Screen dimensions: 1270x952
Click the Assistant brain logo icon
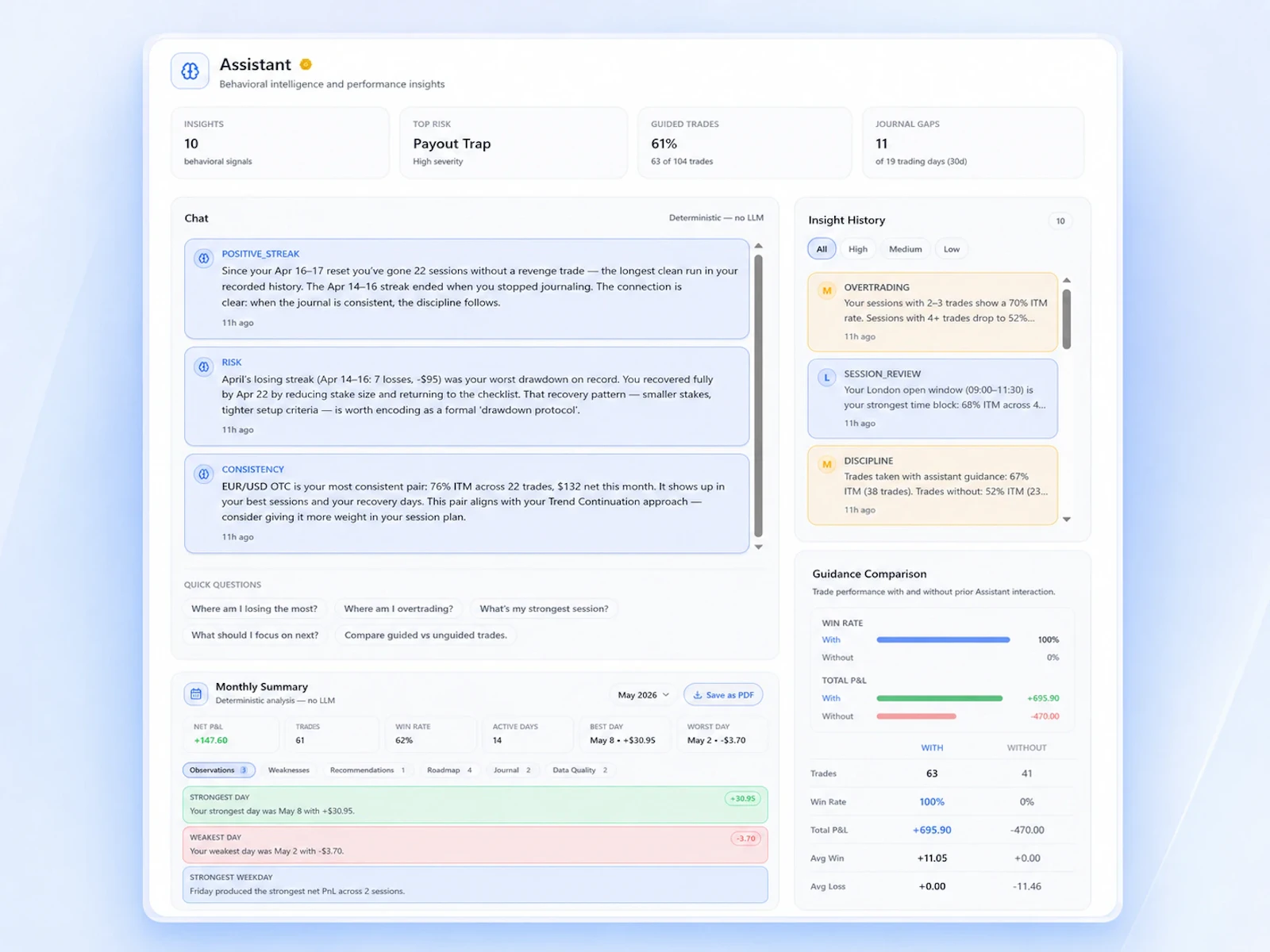click(190, 71)
